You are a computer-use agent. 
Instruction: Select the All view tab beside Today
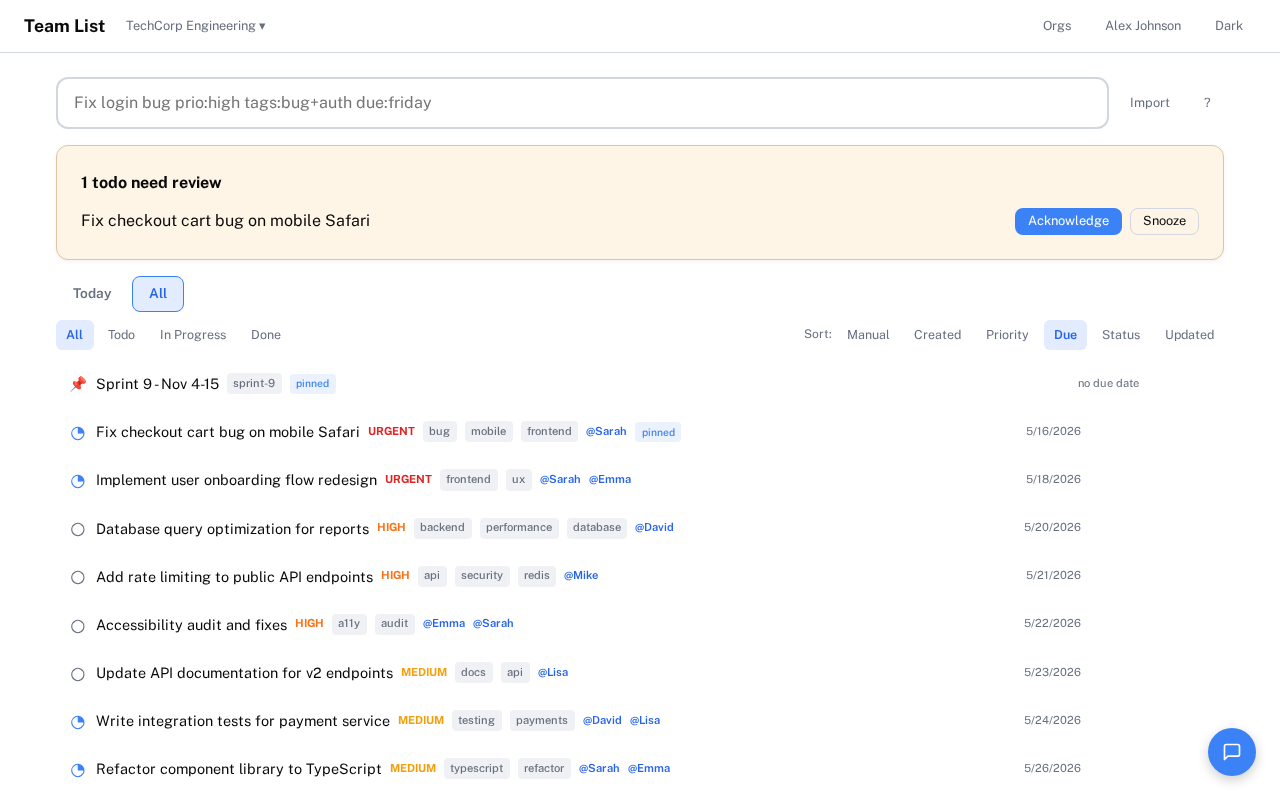pyautogui.click(x=158, y=294)
